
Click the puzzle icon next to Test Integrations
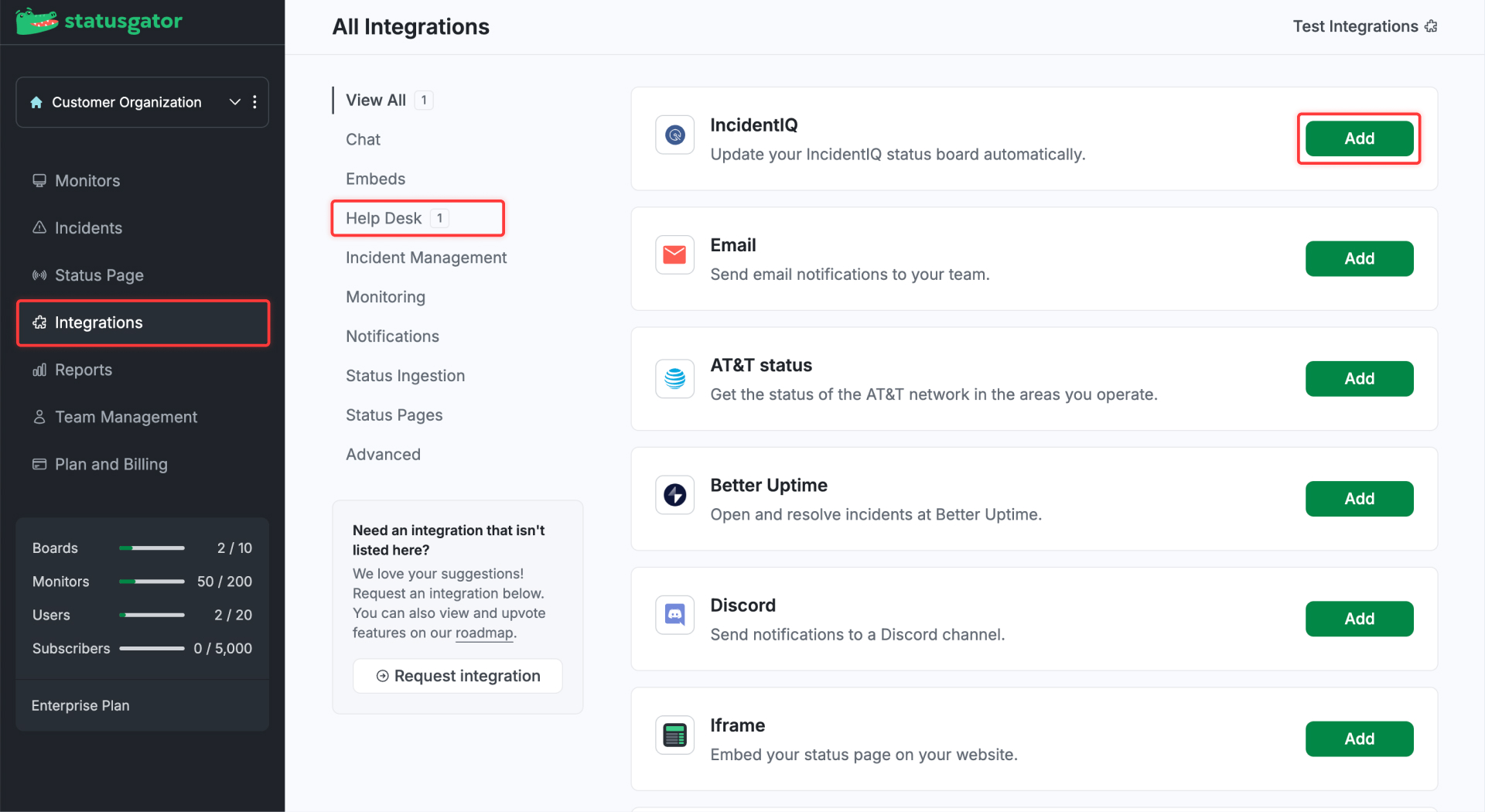(1431, 26)
